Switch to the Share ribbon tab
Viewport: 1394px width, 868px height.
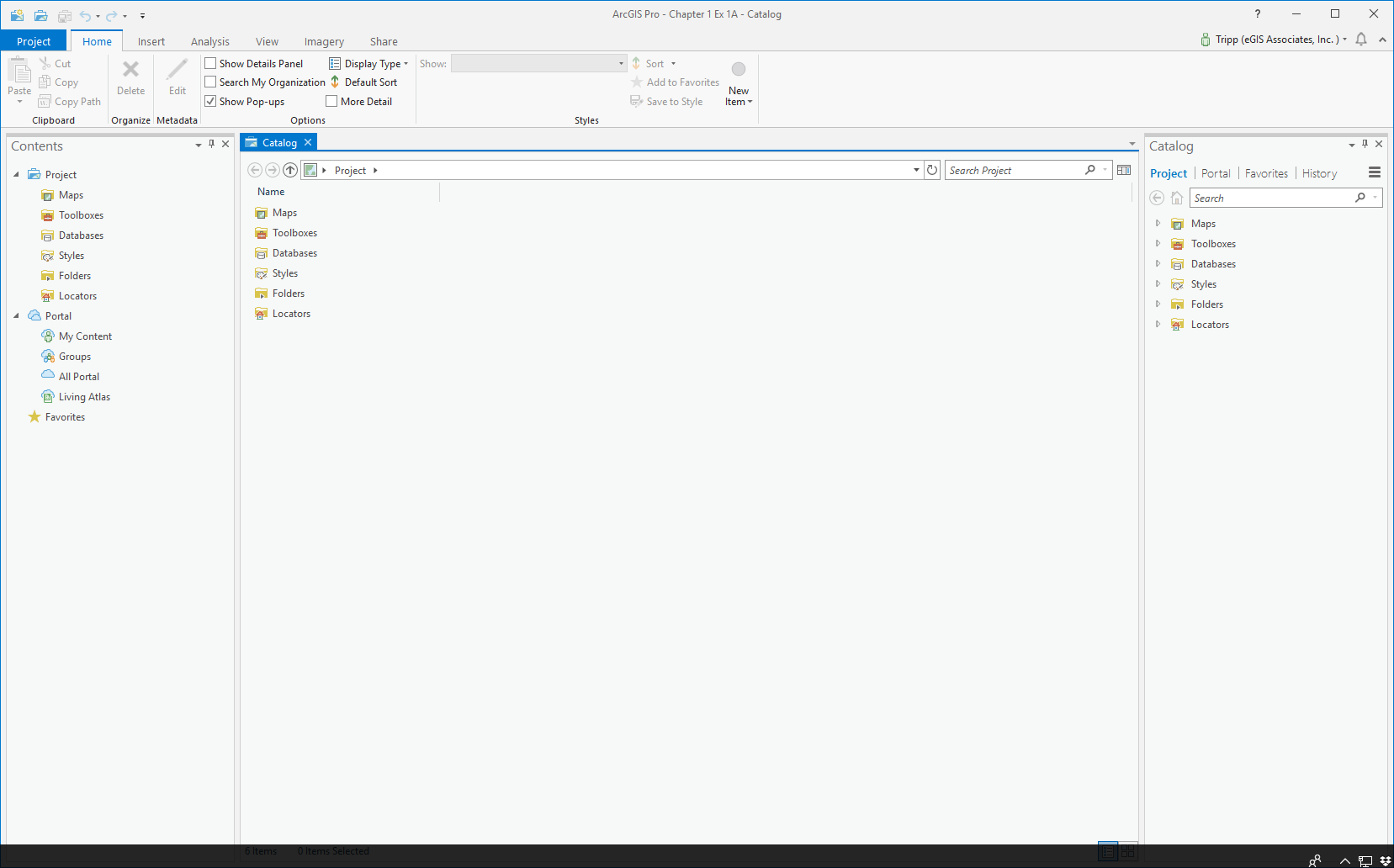point(384,41)
